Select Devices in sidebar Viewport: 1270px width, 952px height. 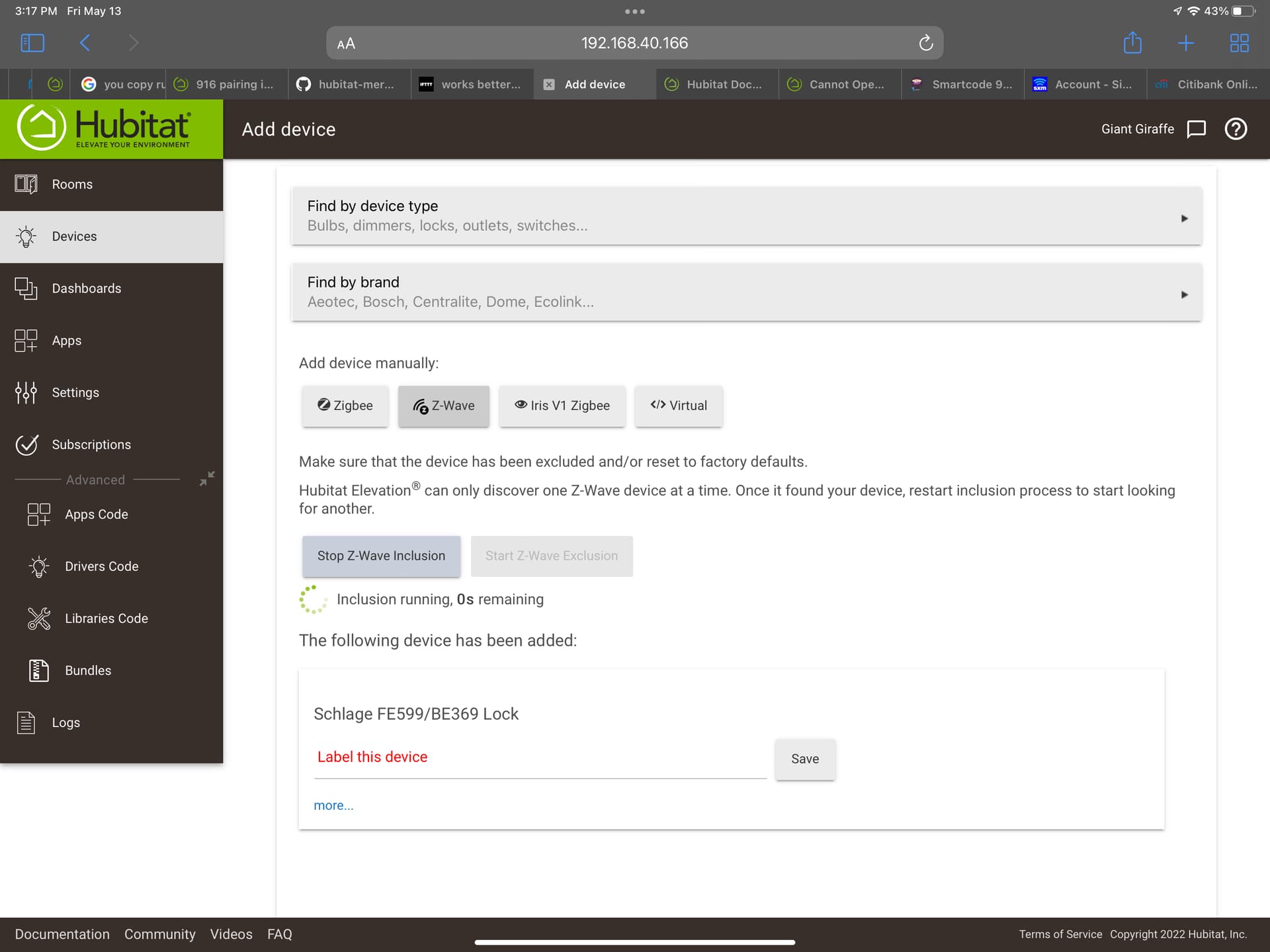[111, 237]
